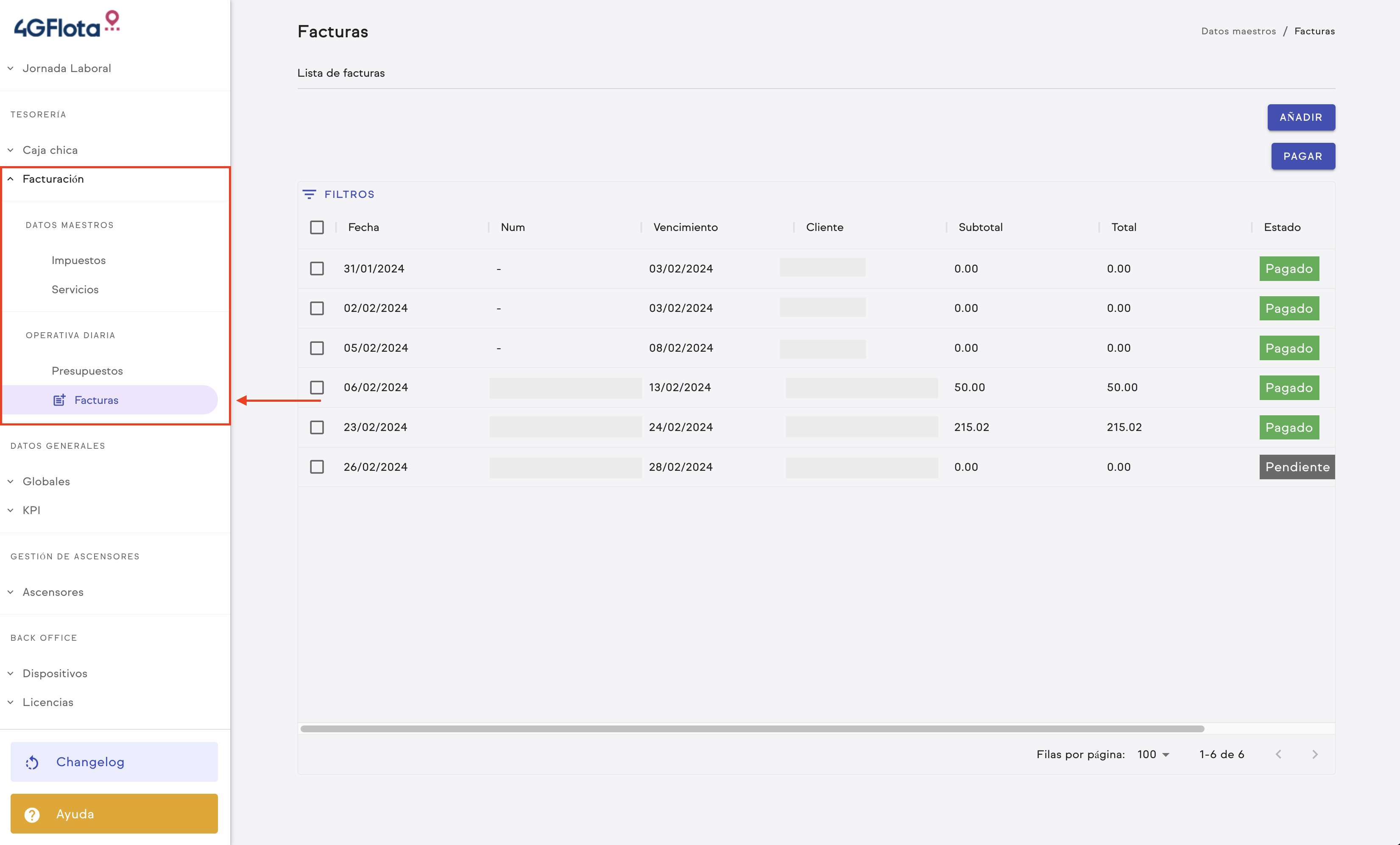Click the horizontal table scrollbar
The image size is (1400, 845).
(x=752, y=728)
